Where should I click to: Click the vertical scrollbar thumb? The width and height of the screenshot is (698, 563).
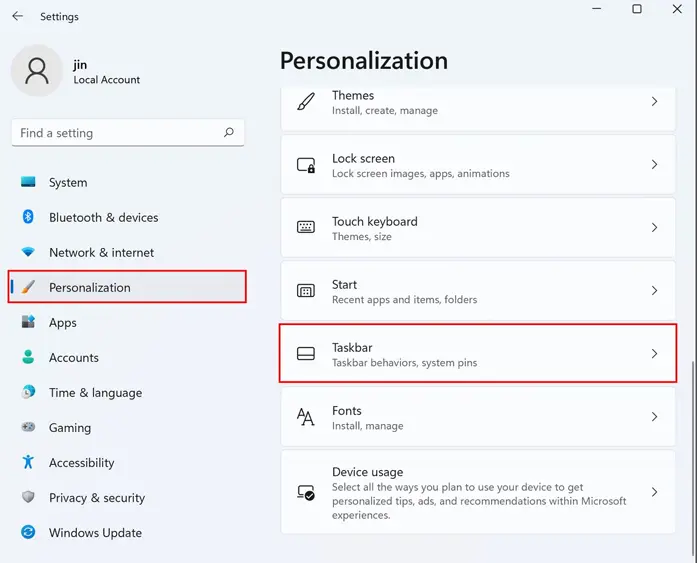(x=693, y=458)
